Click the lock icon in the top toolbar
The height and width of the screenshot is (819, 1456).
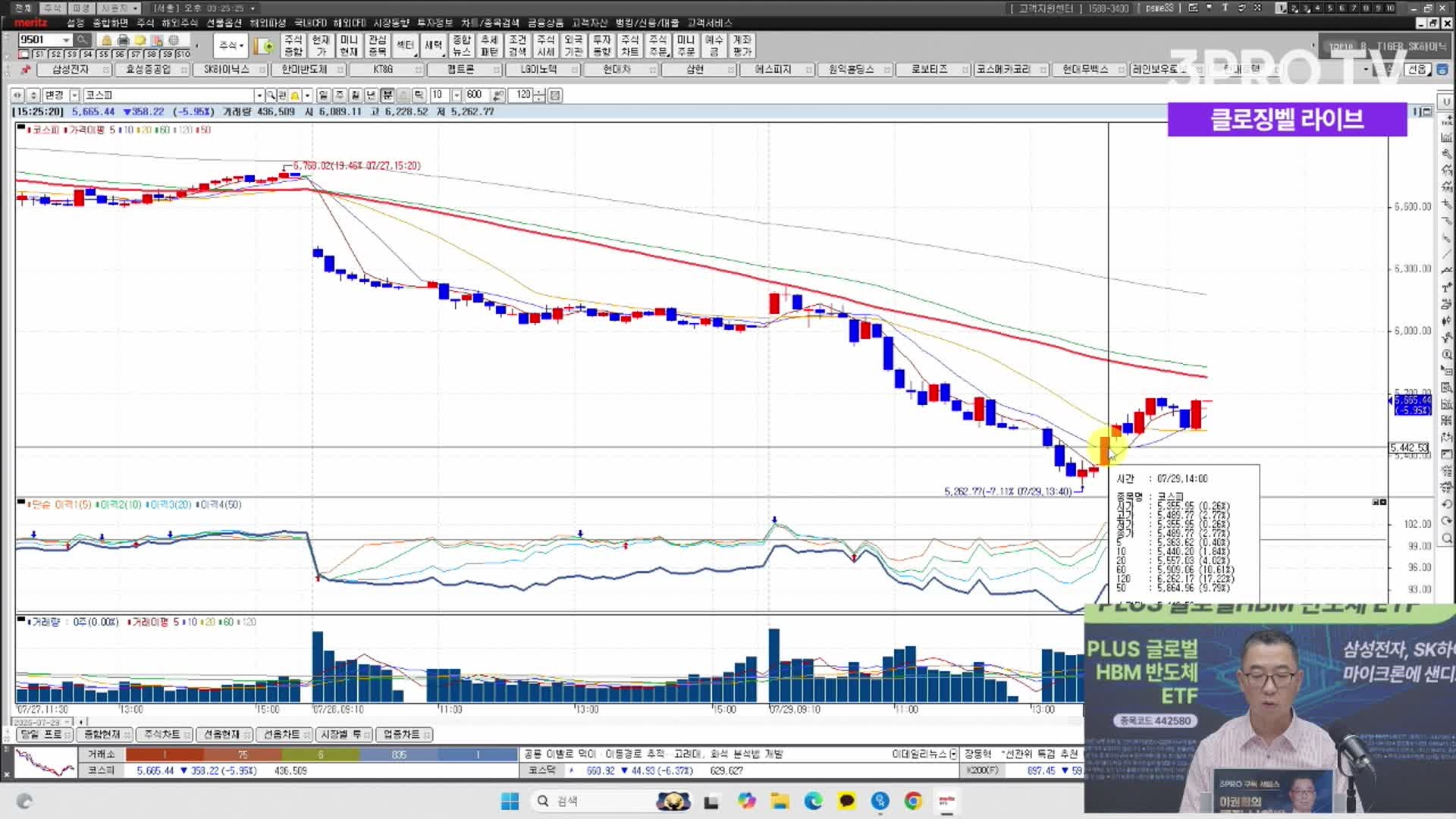(x=107, y=39)
